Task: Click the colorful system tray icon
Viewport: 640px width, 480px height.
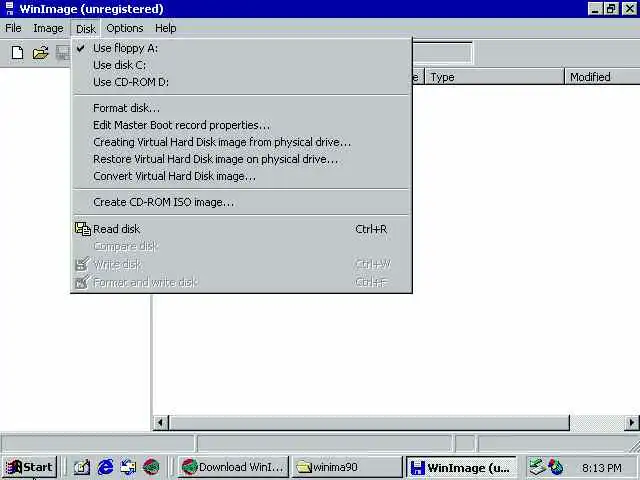Action: [x=556, y=467]
